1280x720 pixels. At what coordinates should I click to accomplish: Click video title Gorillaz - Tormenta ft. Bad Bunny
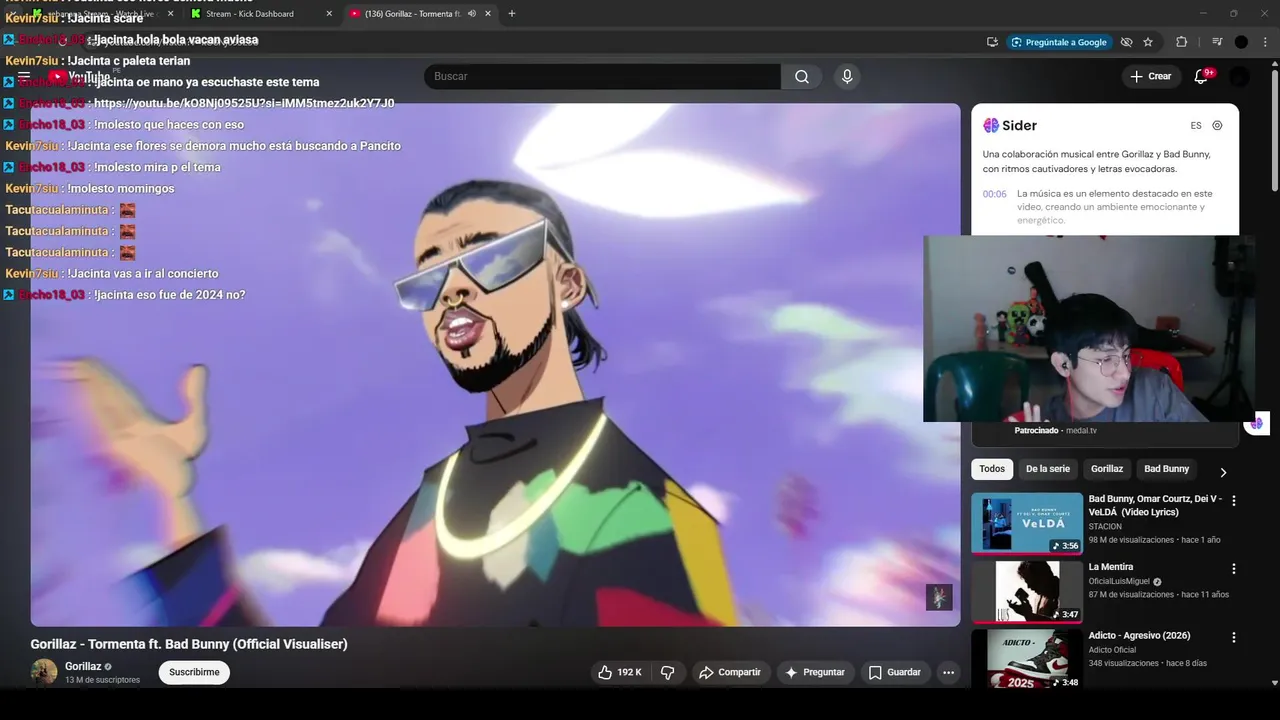click(x=189, y=644)
